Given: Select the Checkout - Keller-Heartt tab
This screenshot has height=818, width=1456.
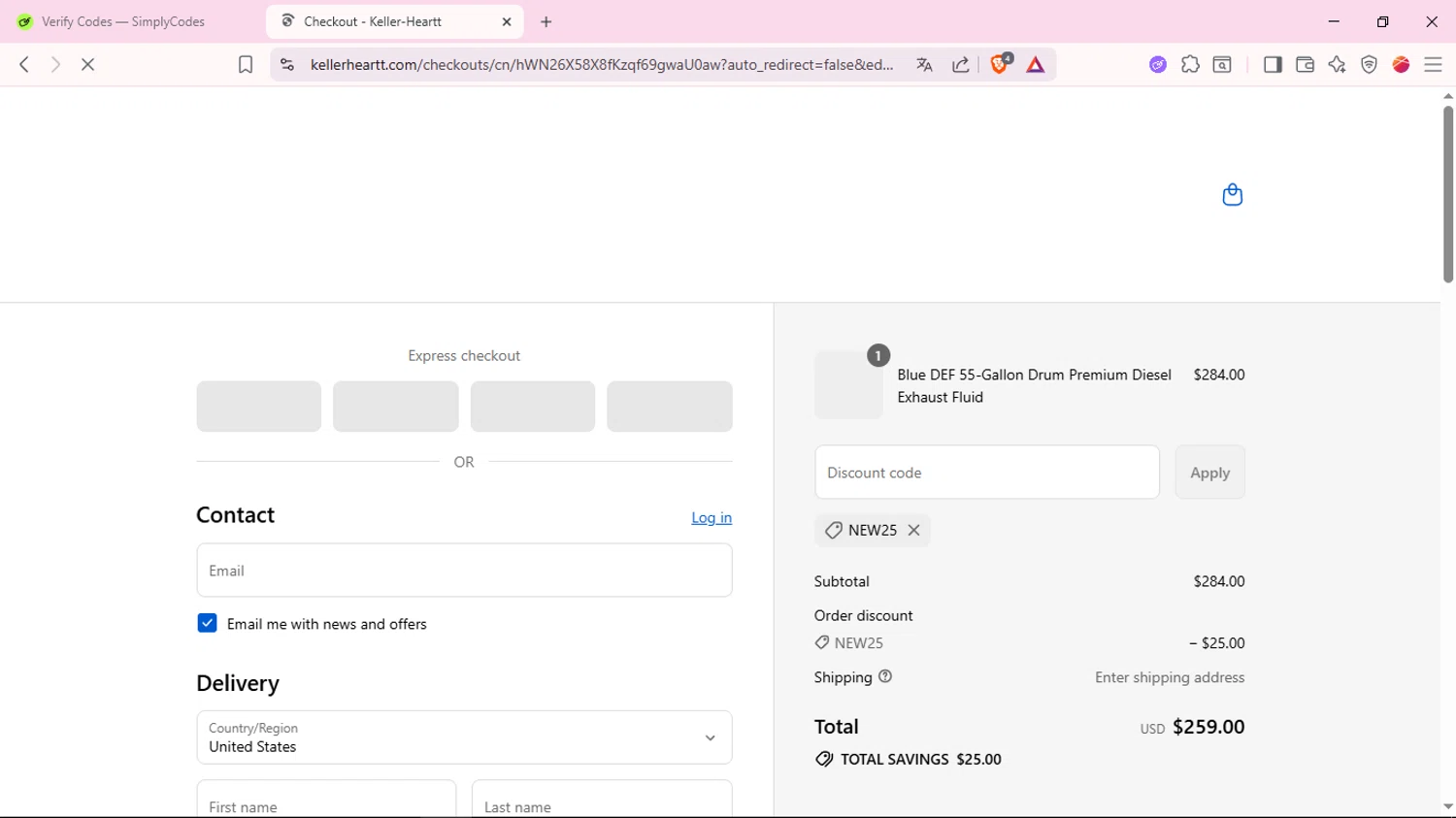Looking at the screenshot, I should pos(394,21).
